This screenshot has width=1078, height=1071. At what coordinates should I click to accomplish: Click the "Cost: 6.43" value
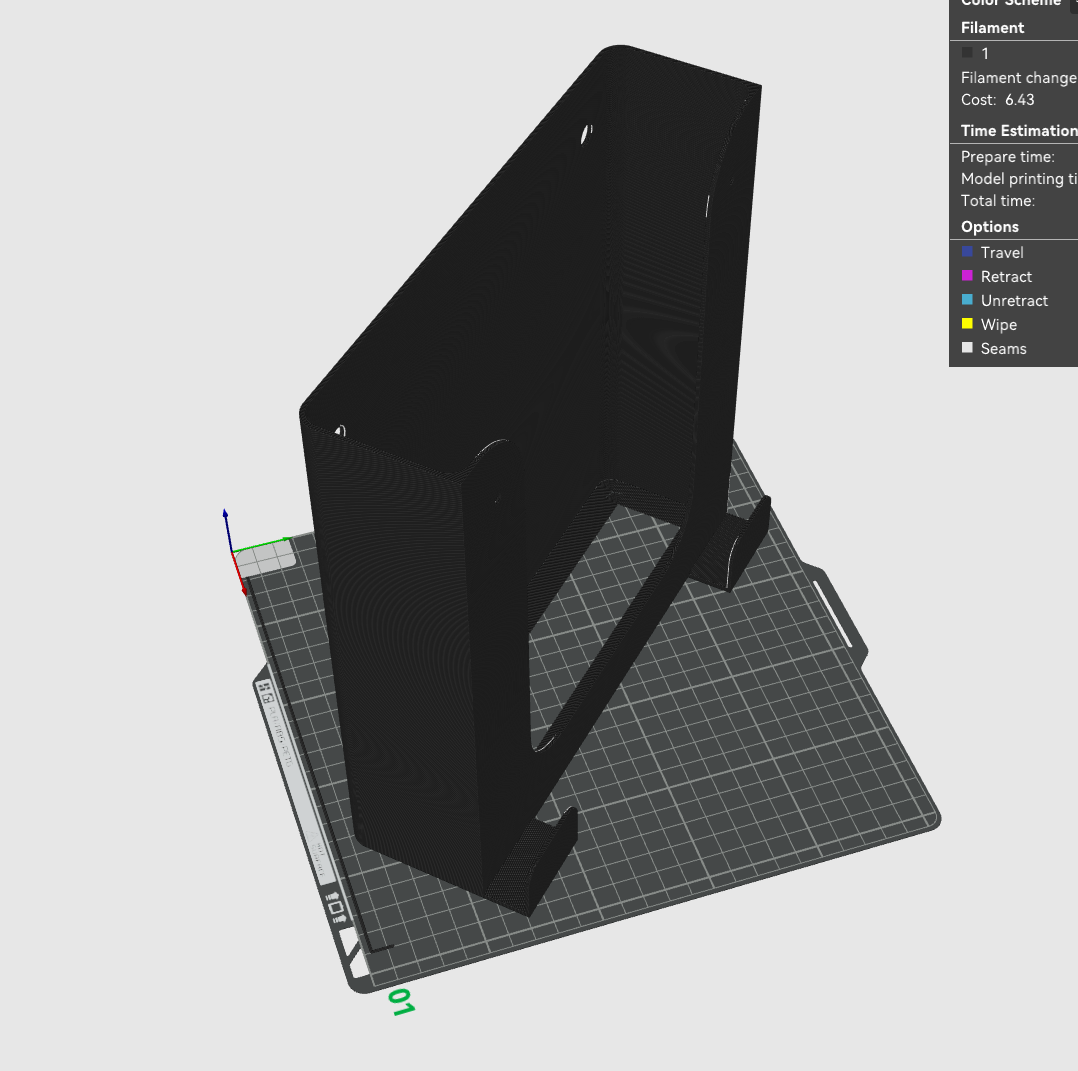998,100
